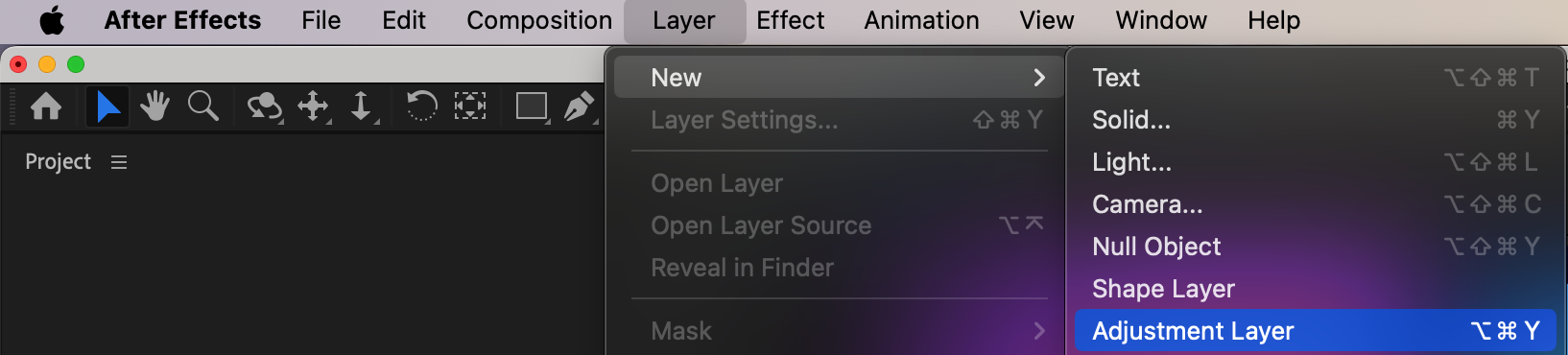Select the Selection arrow tool

[107, 106]
